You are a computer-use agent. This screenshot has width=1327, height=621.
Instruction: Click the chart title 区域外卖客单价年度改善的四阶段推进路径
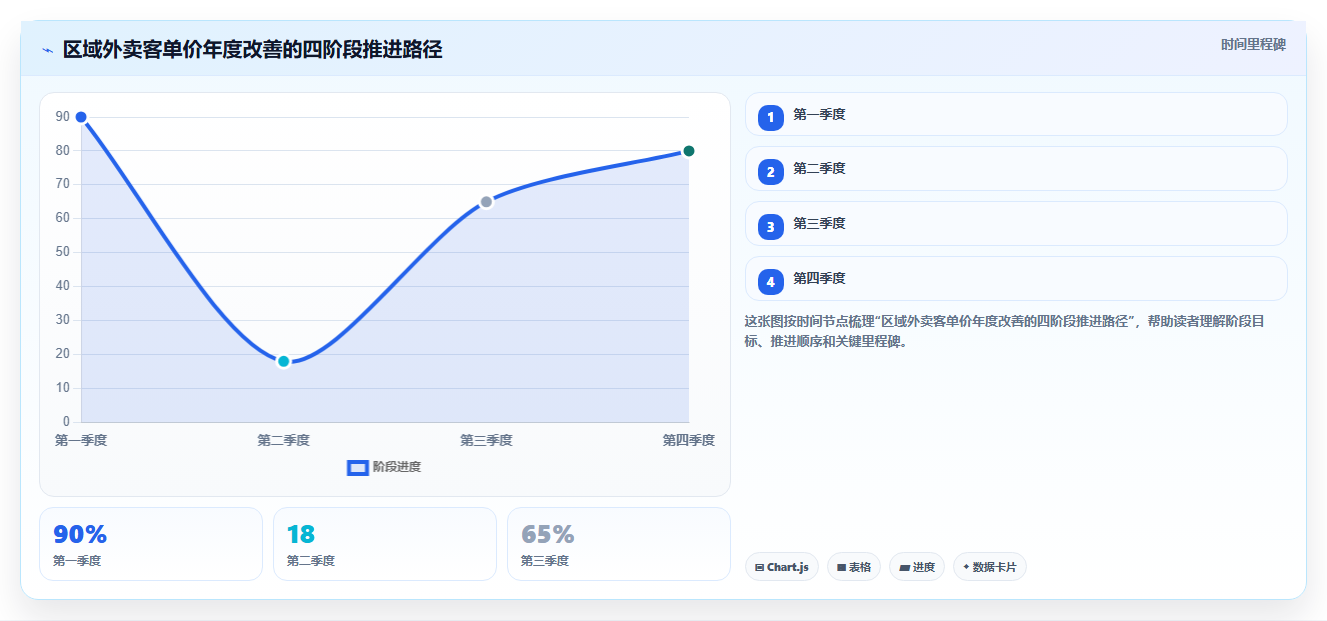pos(252,49)
